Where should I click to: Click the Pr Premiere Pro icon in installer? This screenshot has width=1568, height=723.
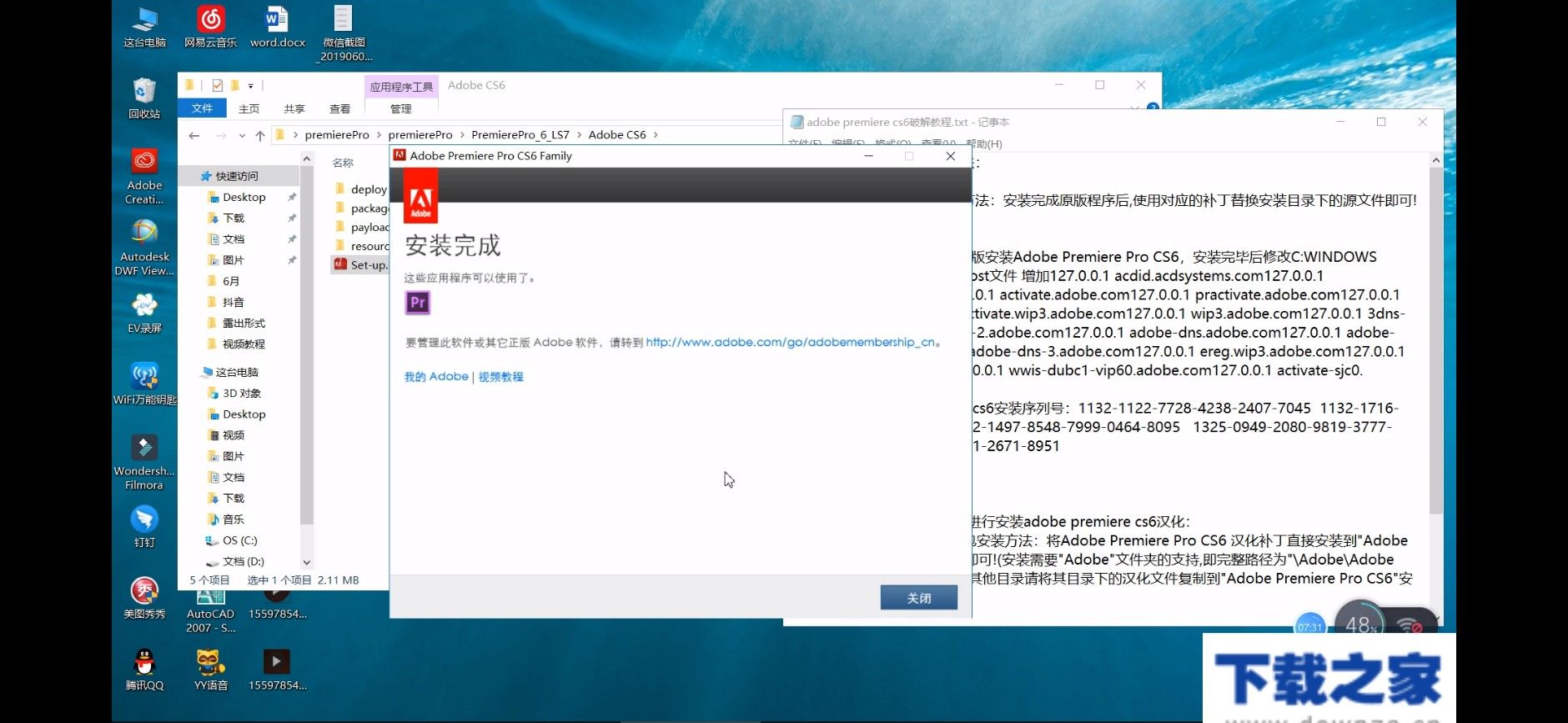418,302
